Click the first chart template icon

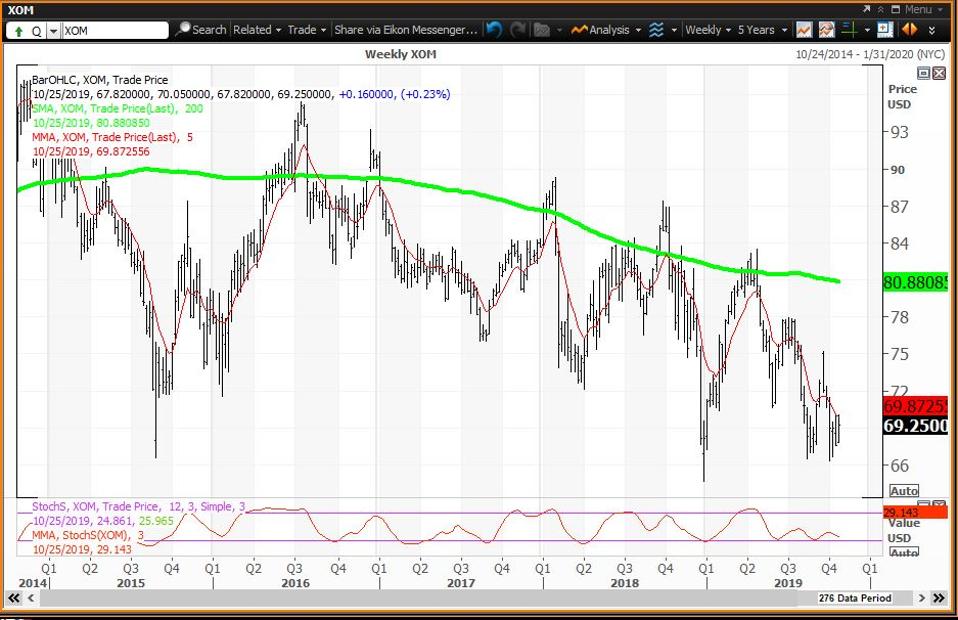point(804,30)
